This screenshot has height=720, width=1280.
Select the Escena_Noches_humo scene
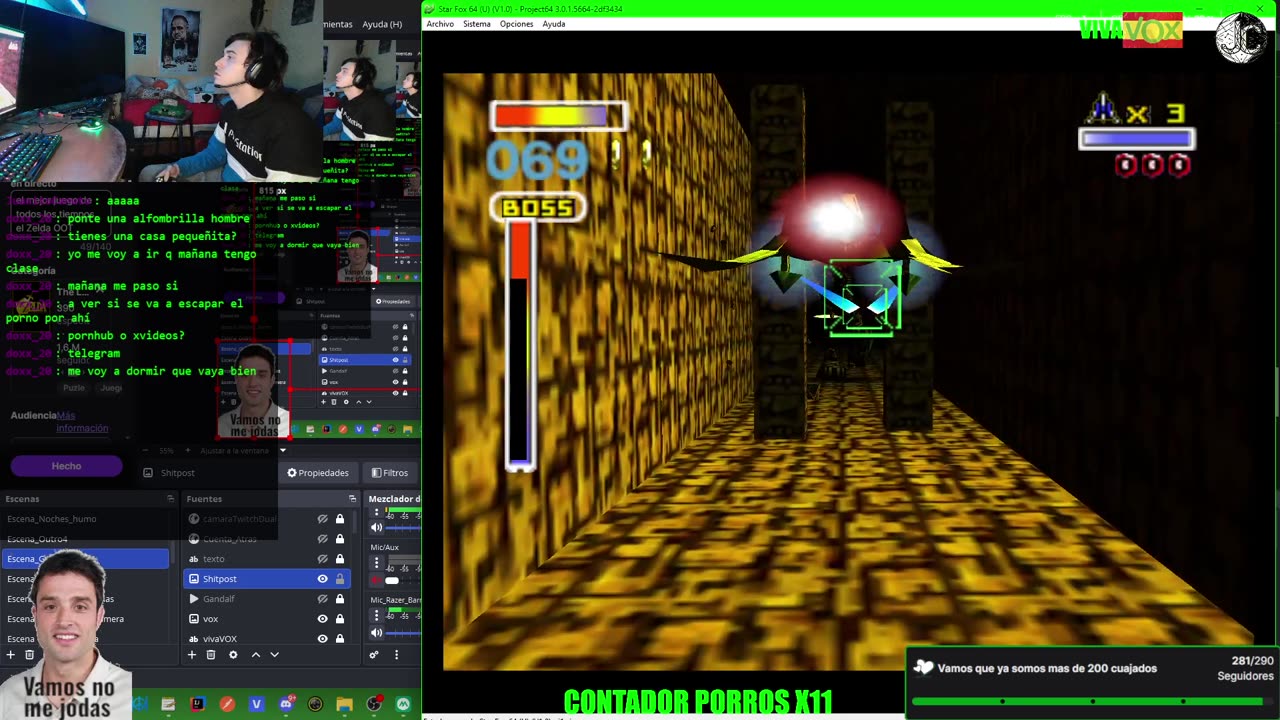point(86,519)
